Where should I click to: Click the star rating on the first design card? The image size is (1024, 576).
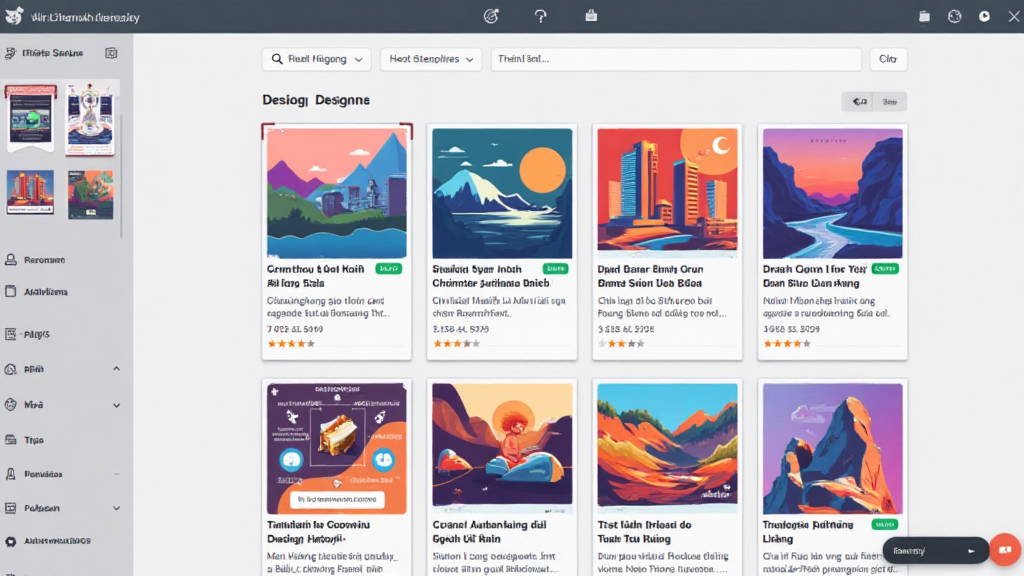click(x=291, y=343)
